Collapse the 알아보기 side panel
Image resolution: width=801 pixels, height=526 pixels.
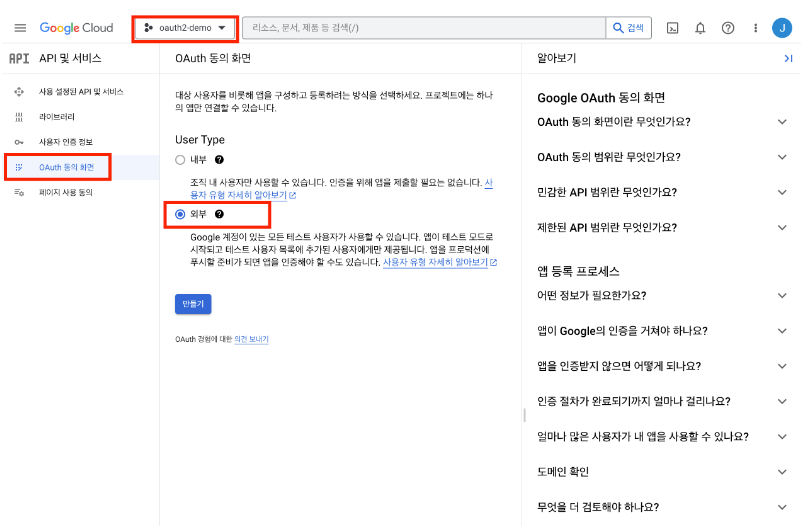coord(788,59)
